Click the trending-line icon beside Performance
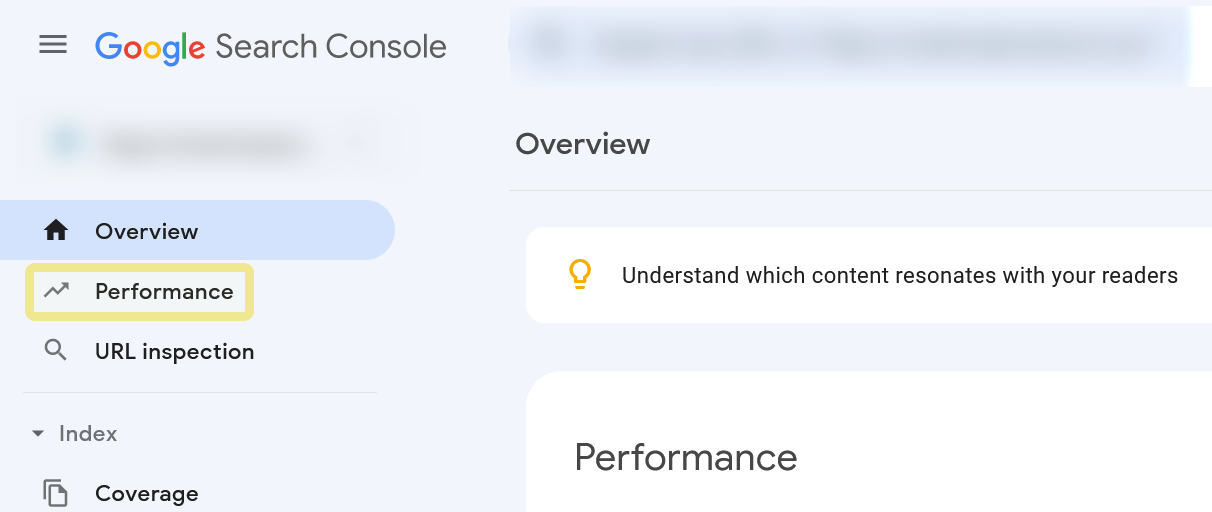1212x512 pixels. point(56,291)
